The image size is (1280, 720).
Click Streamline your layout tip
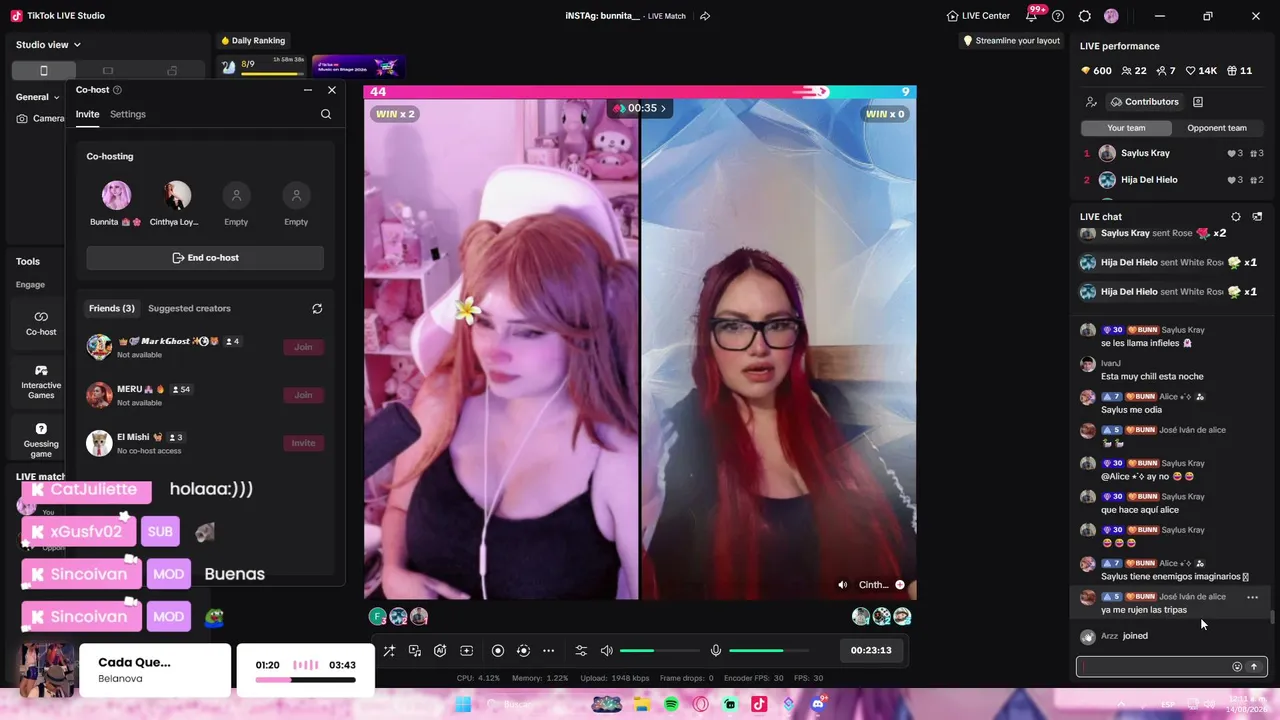[x=1011, y=41]
